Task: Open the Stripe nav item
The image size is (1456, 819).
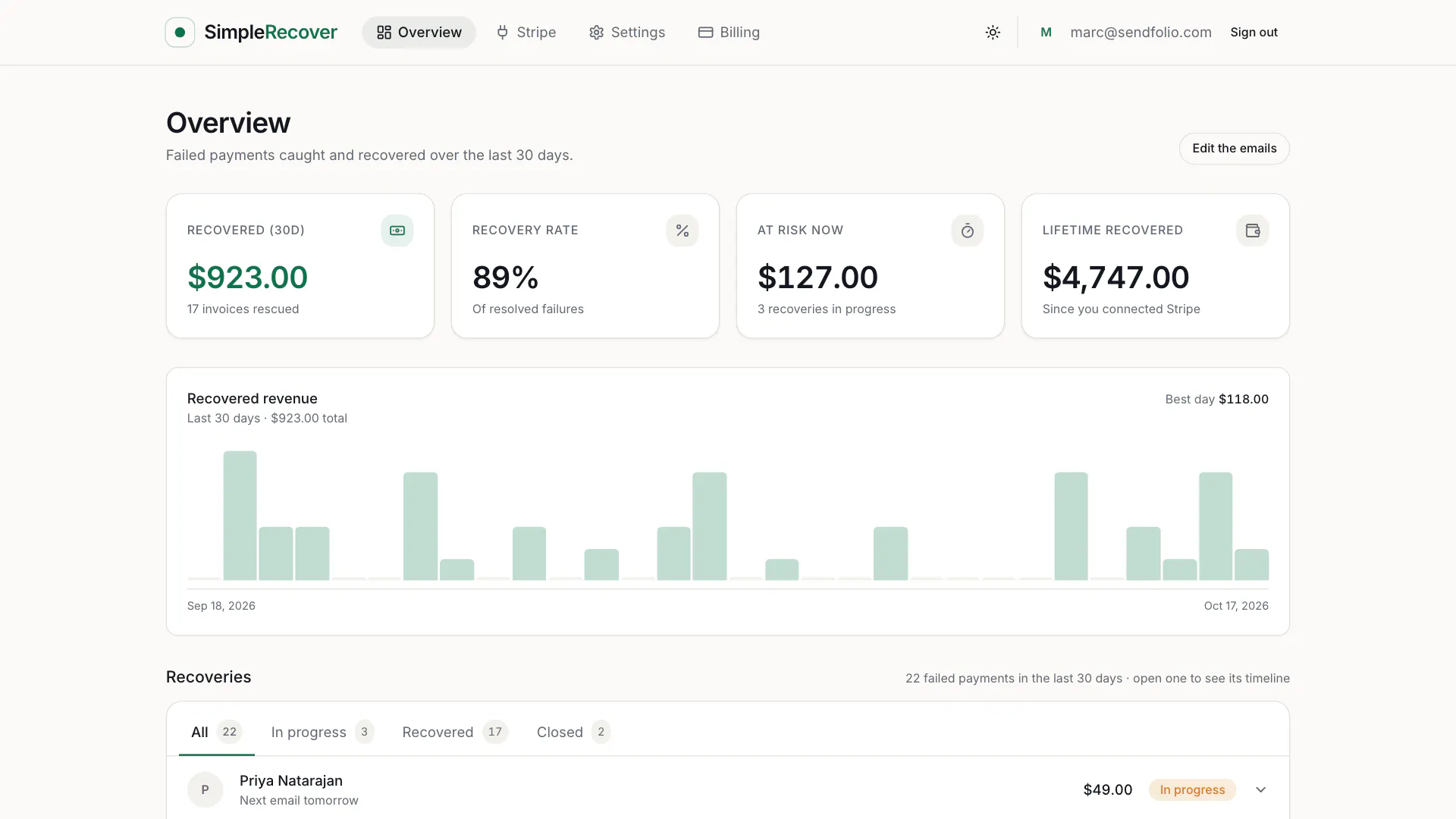Action: click(526, 33)
